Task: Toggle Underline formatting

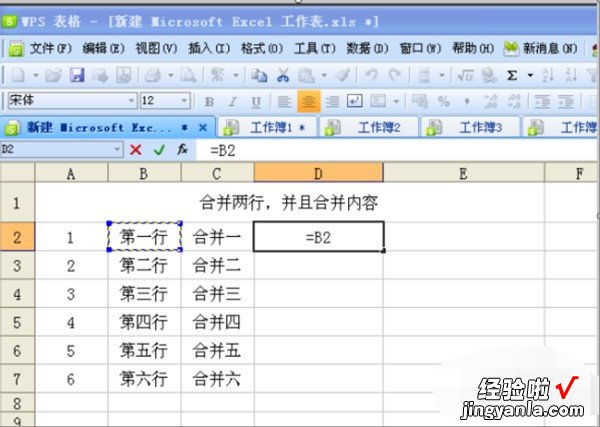Action: tap(256, 102)
